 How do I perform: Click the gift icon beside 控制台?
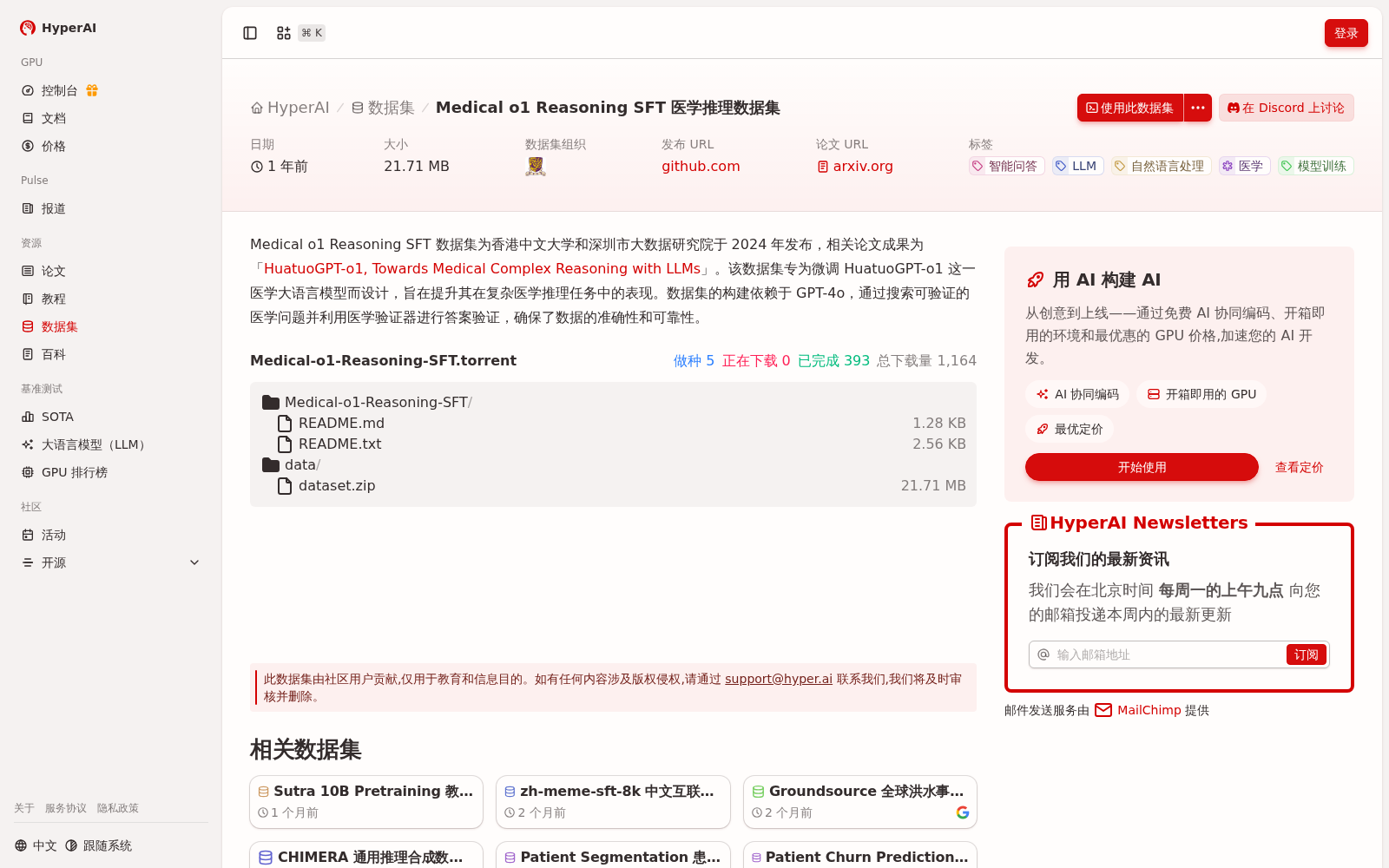tap(92, 90)
